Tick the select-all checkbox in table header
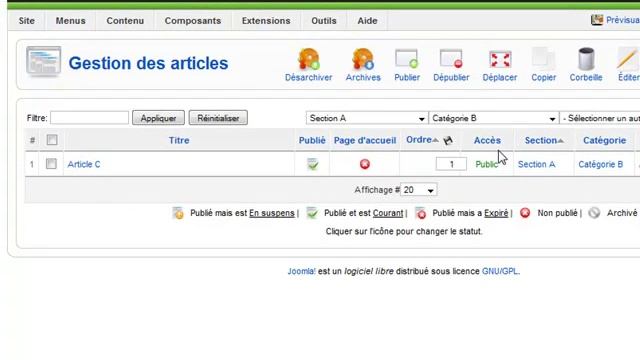Screen dimensions: 640x360 coord(52,140)
